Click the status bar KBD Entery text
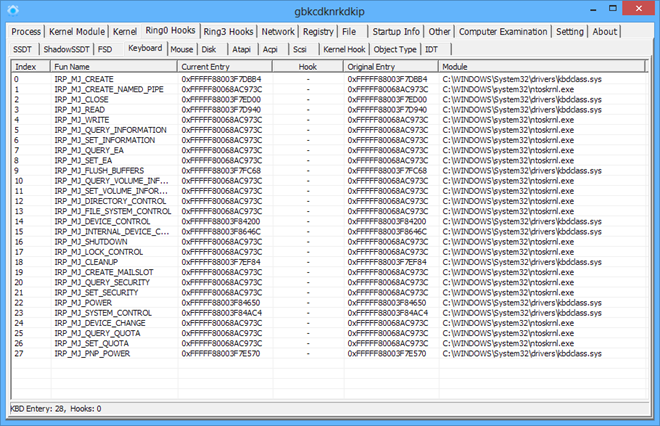Image resolution: width=660 pixels, height=426 pixels. (56, 408)
